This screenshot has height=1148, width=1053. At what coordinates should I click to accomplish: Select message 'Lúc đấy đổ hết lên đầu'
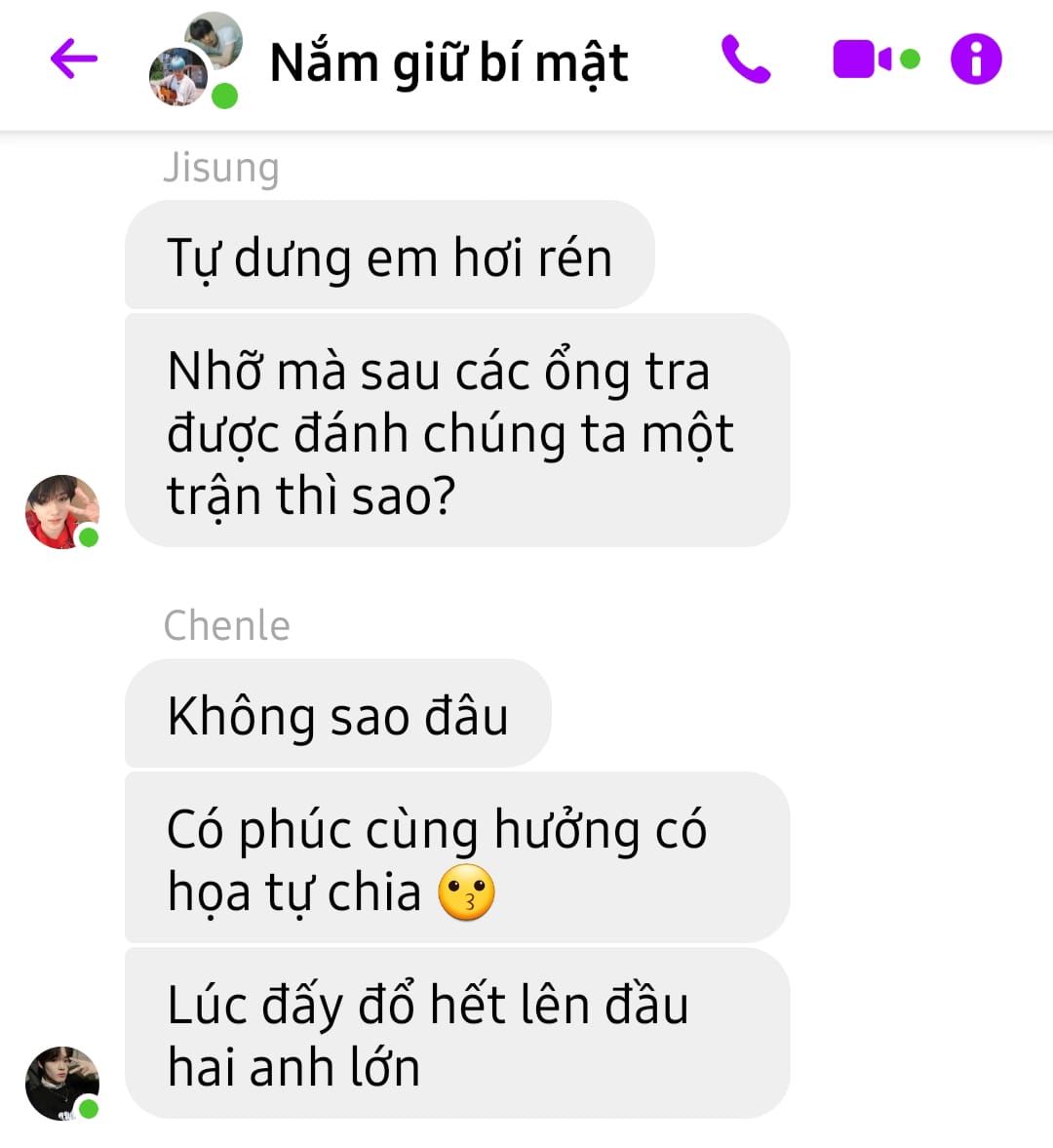click(x=457, y=1033)
